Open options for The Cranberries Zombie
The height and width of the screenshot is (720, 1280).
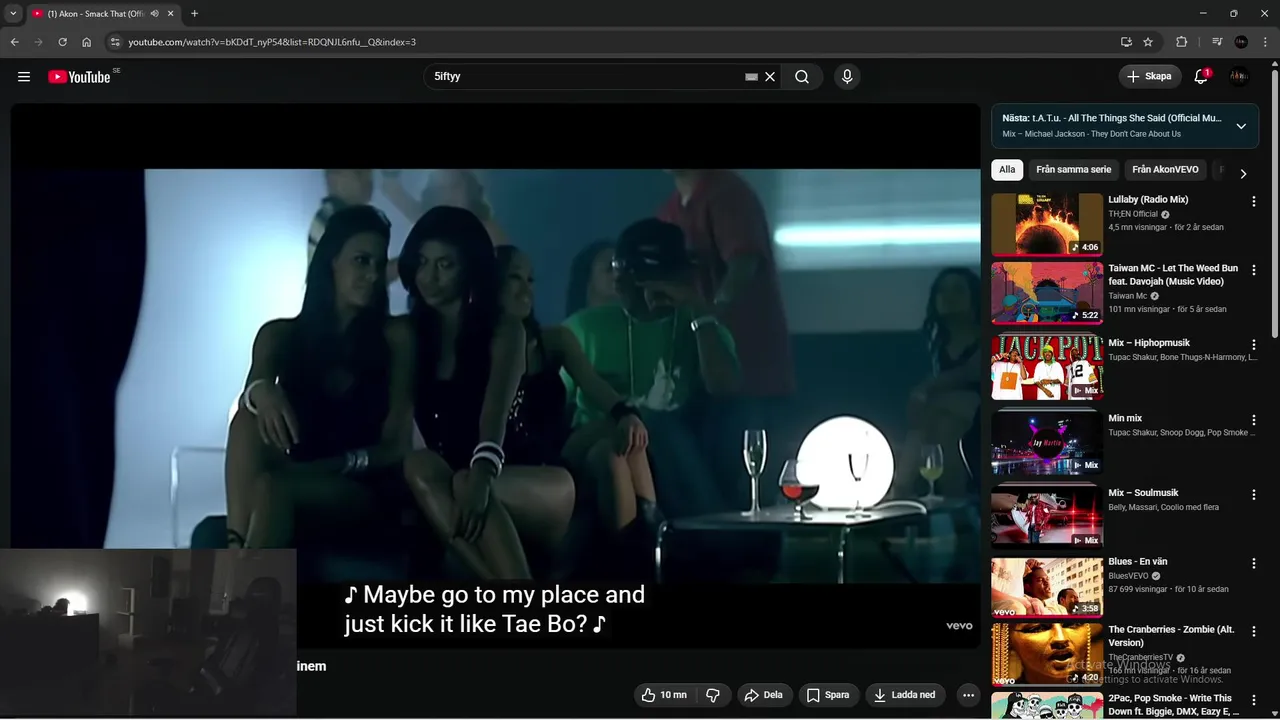tap(1253, 632)
